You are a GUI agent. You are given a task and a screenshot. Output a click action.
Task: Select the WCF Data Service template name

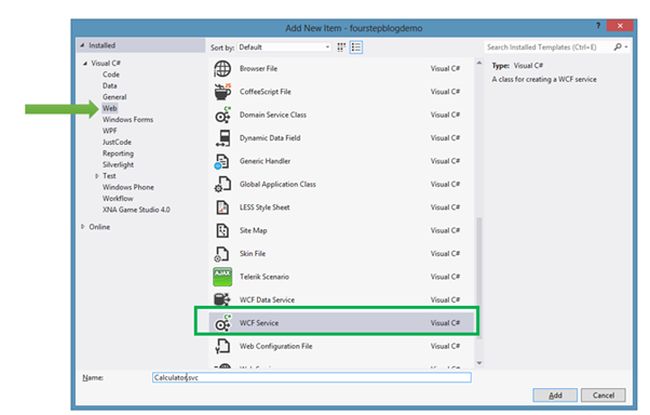point(267,300)
